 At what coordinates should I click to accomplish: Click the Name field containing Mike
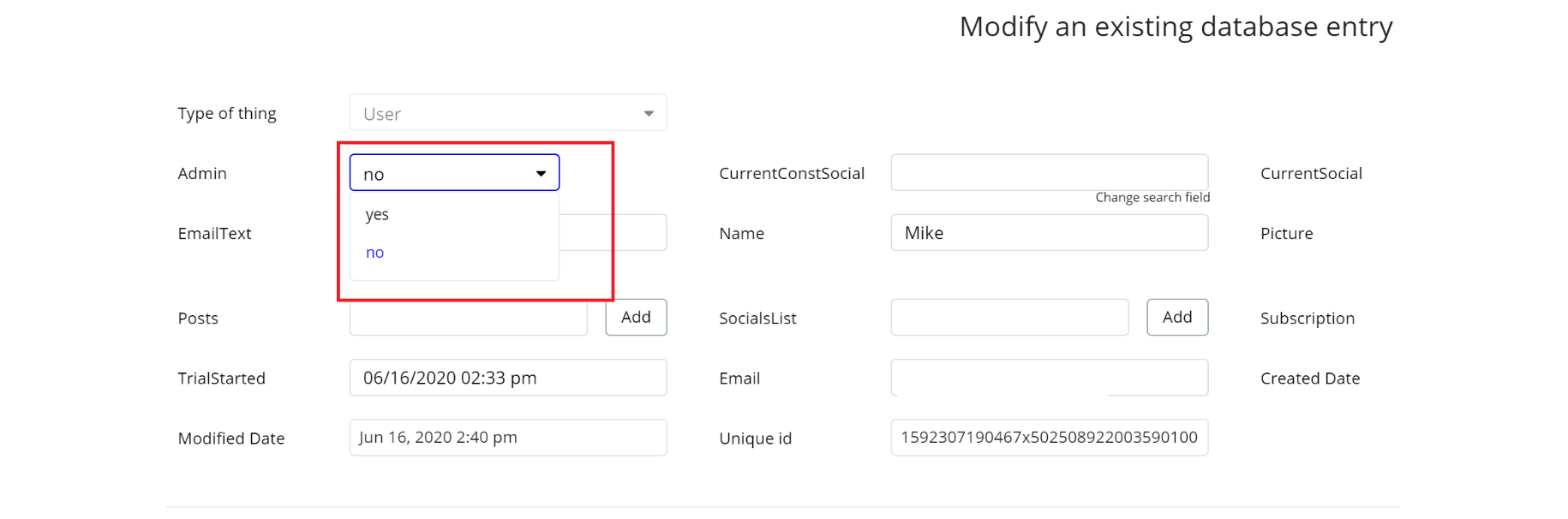pyautogui.click(x=1050, y=233)
